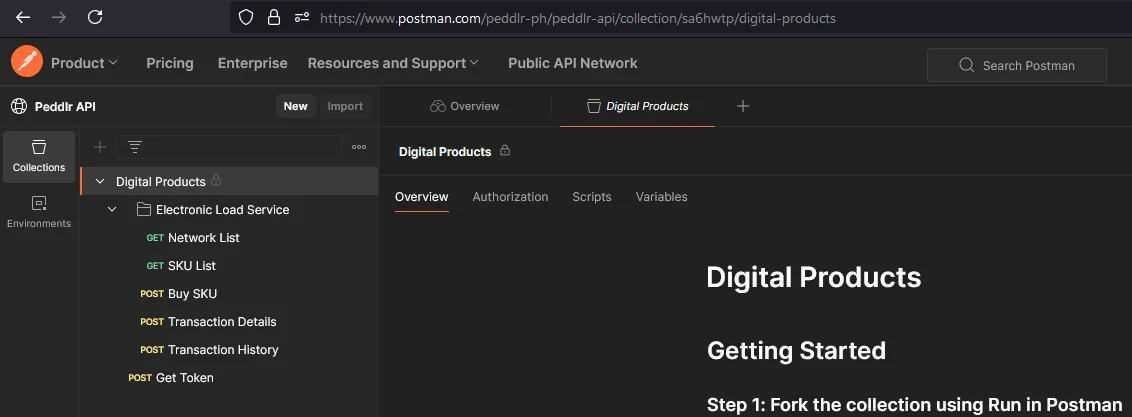The image size is (1132, 417).
Task: Click the New button
Action: (295, 106)
